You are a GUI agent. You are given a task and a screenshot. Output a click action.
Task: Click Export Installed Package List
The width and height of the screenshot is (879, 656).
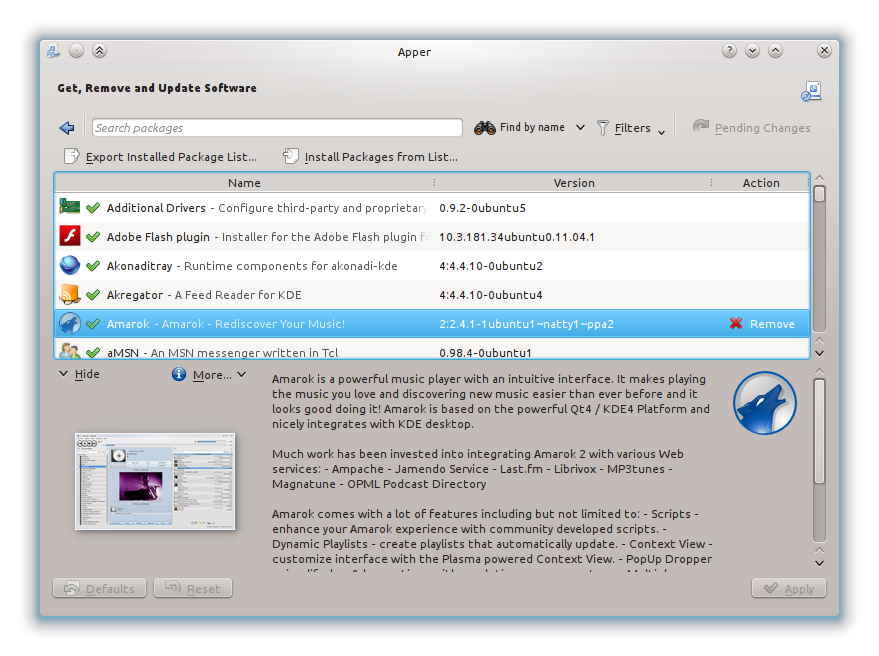coord(160,157)
